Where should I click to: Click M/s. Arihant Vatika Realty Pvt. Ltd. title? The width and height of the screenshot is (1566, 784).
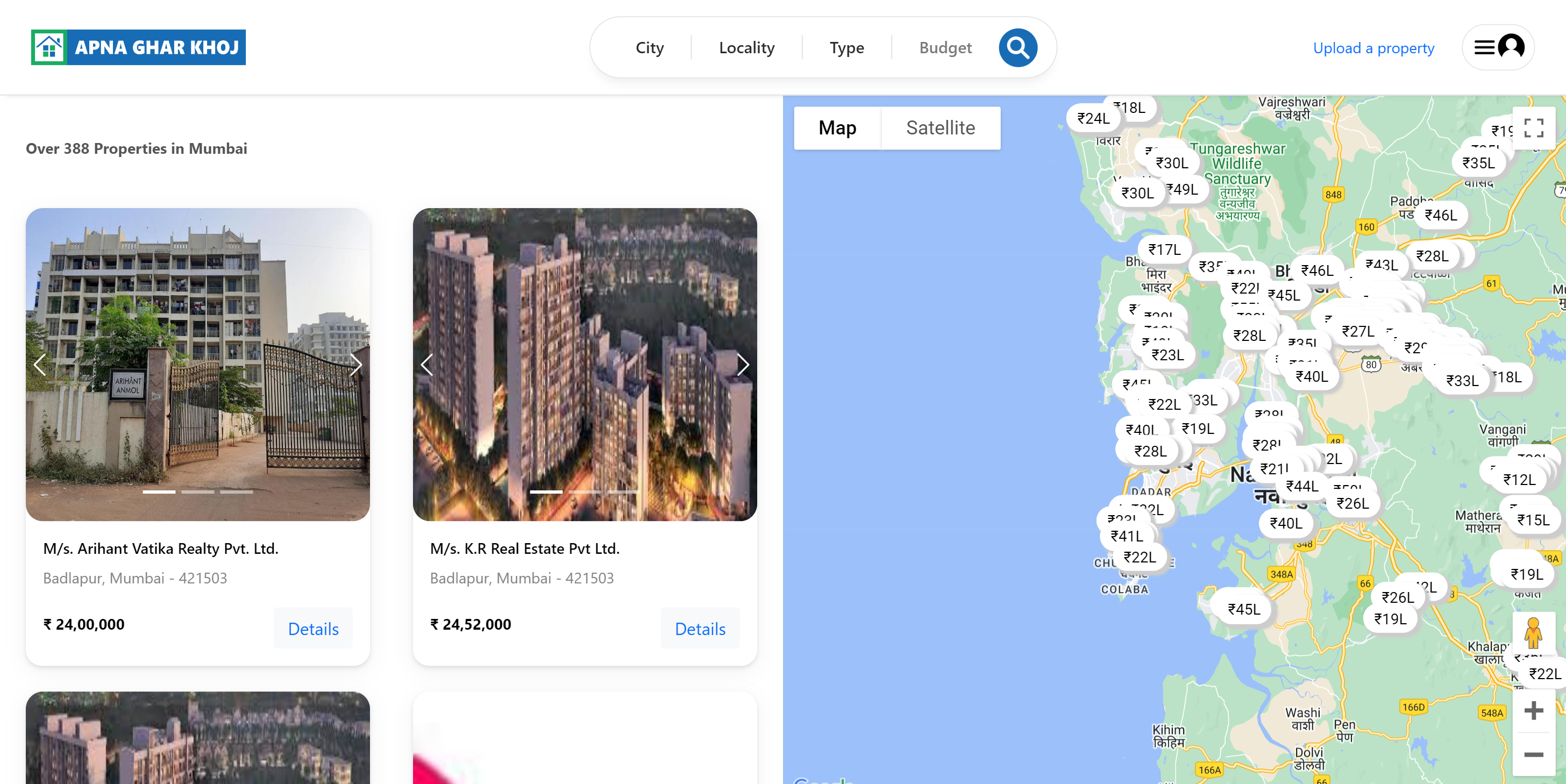tap(160, 548)
